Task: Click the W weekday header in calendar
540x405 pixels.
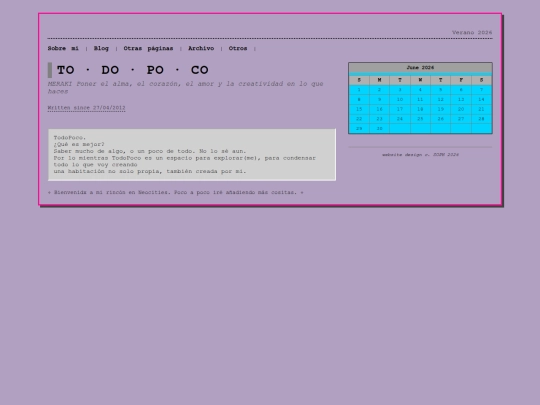Action: [420, 80]
